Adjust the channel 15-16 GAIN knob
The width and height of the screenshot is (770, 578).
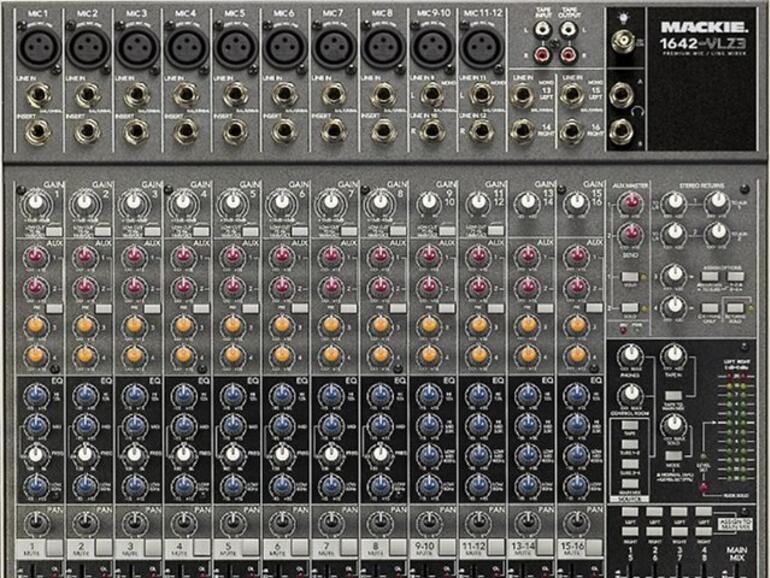point(577,201)
